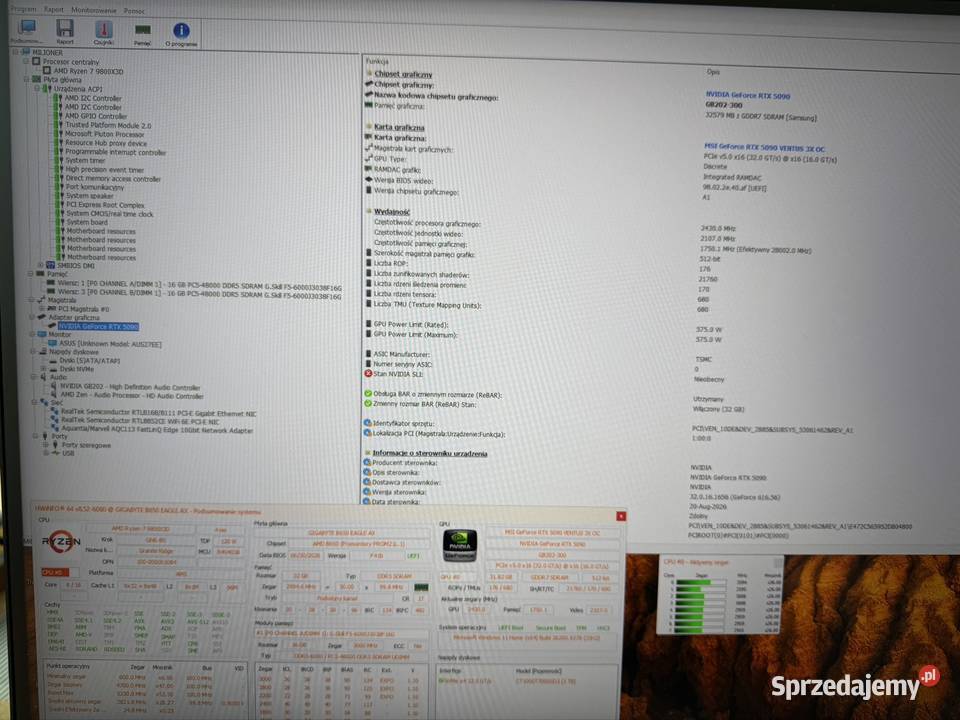Collapse the Procesor centralny tree node
This screenshot has width=960, height=720.
coord(26,61)
